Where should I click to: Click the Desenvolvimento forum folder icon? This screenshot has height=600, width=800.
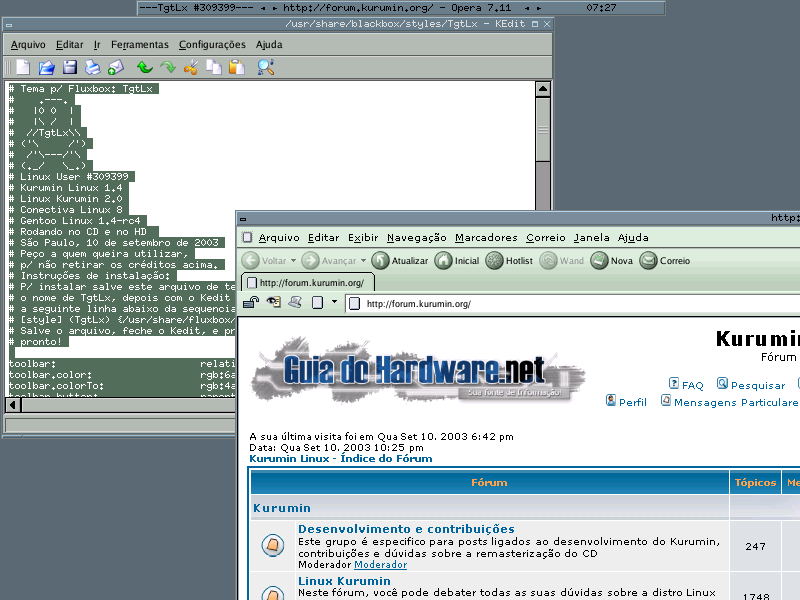point(273,545)
